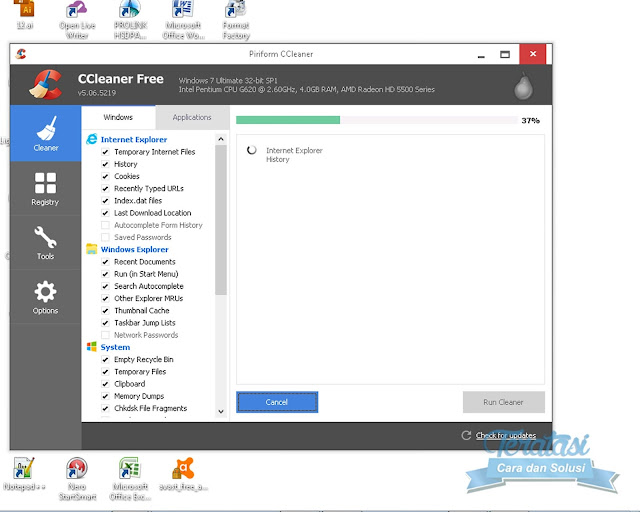Click the Internet Explorer category icon

[92, 139]
